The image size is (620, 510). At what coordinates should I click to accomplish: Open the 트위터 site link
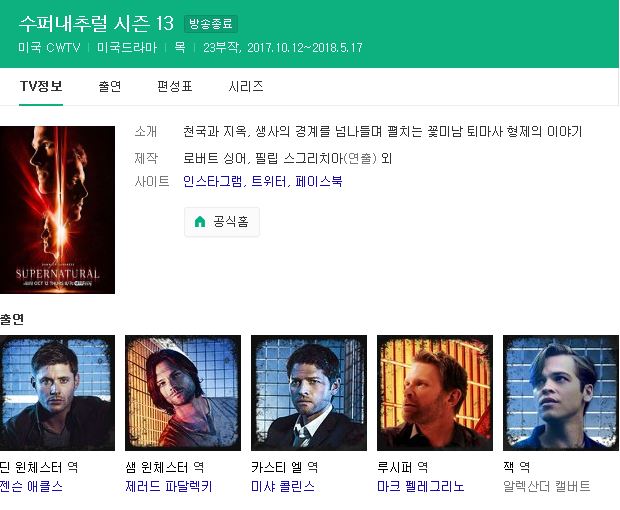click(x=269, y=181)
